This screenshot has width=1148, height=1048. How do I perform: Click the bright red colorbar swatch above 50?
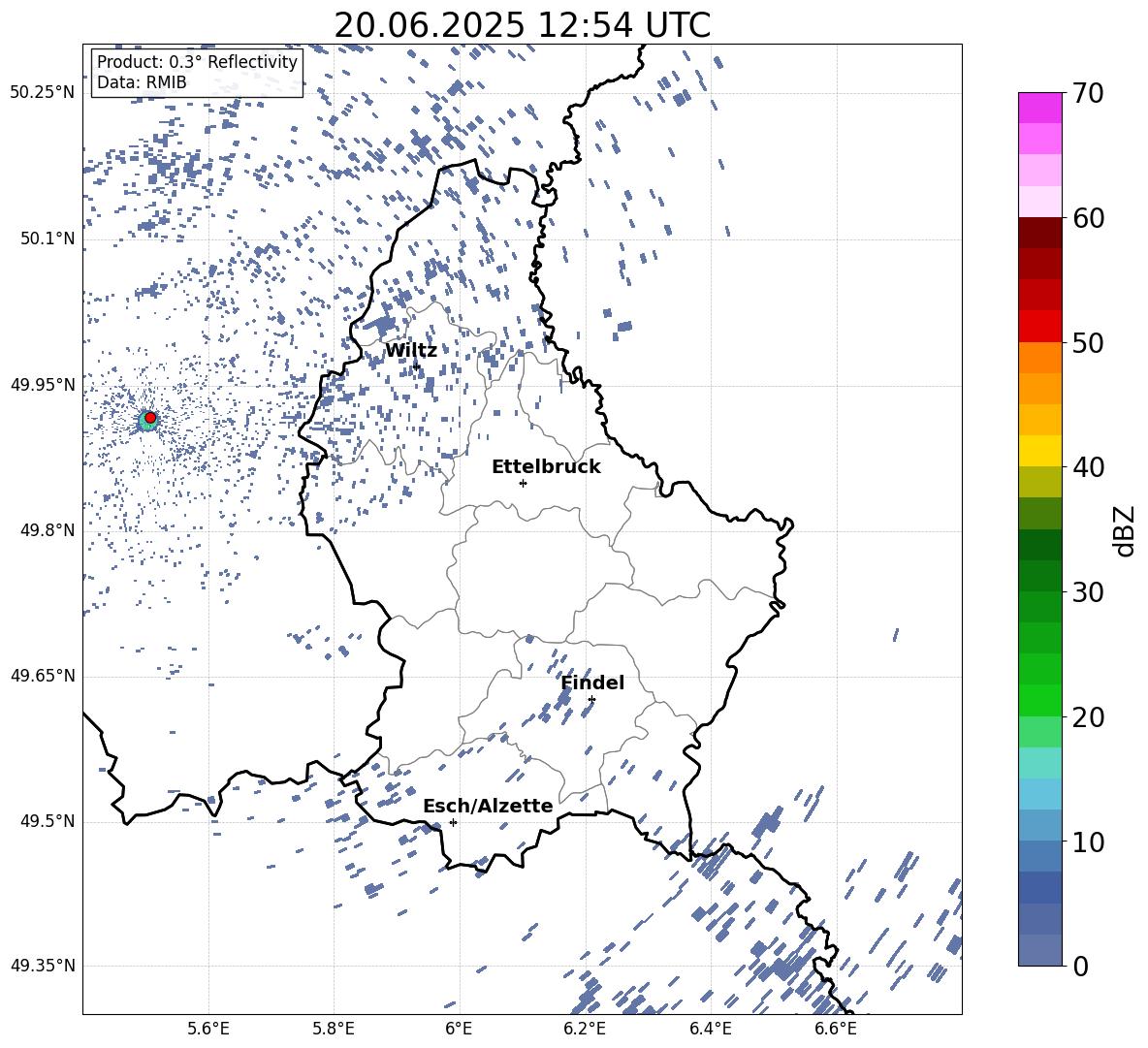click(1039, 327)
